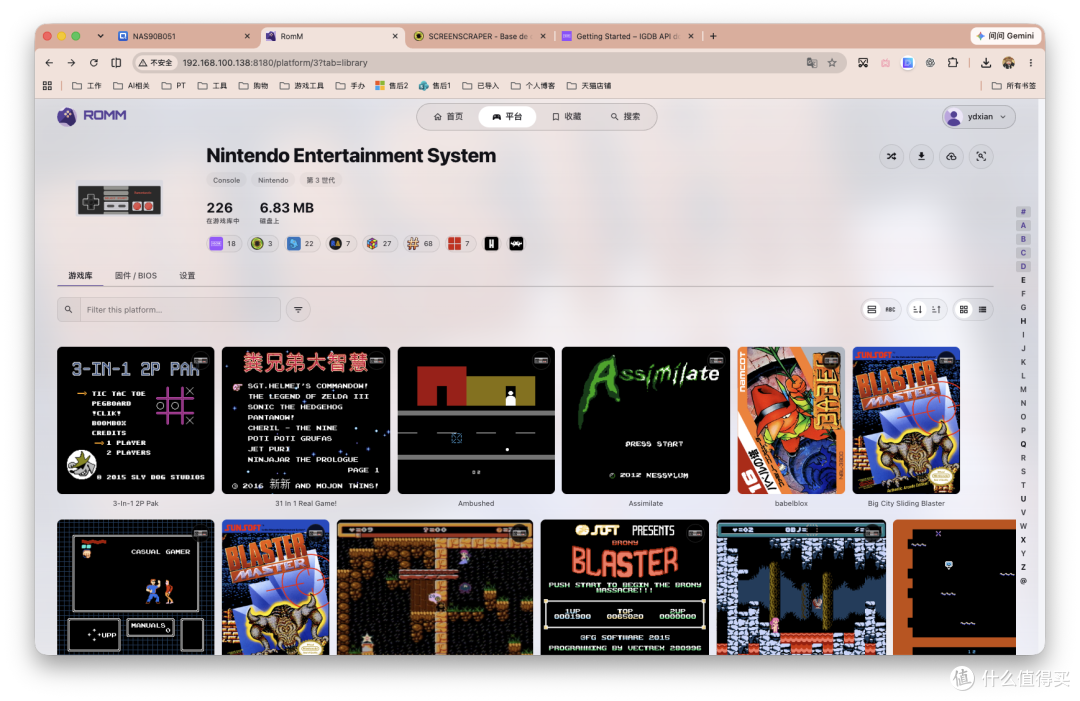Switch to the 固件 / BIOS tab

136,275
